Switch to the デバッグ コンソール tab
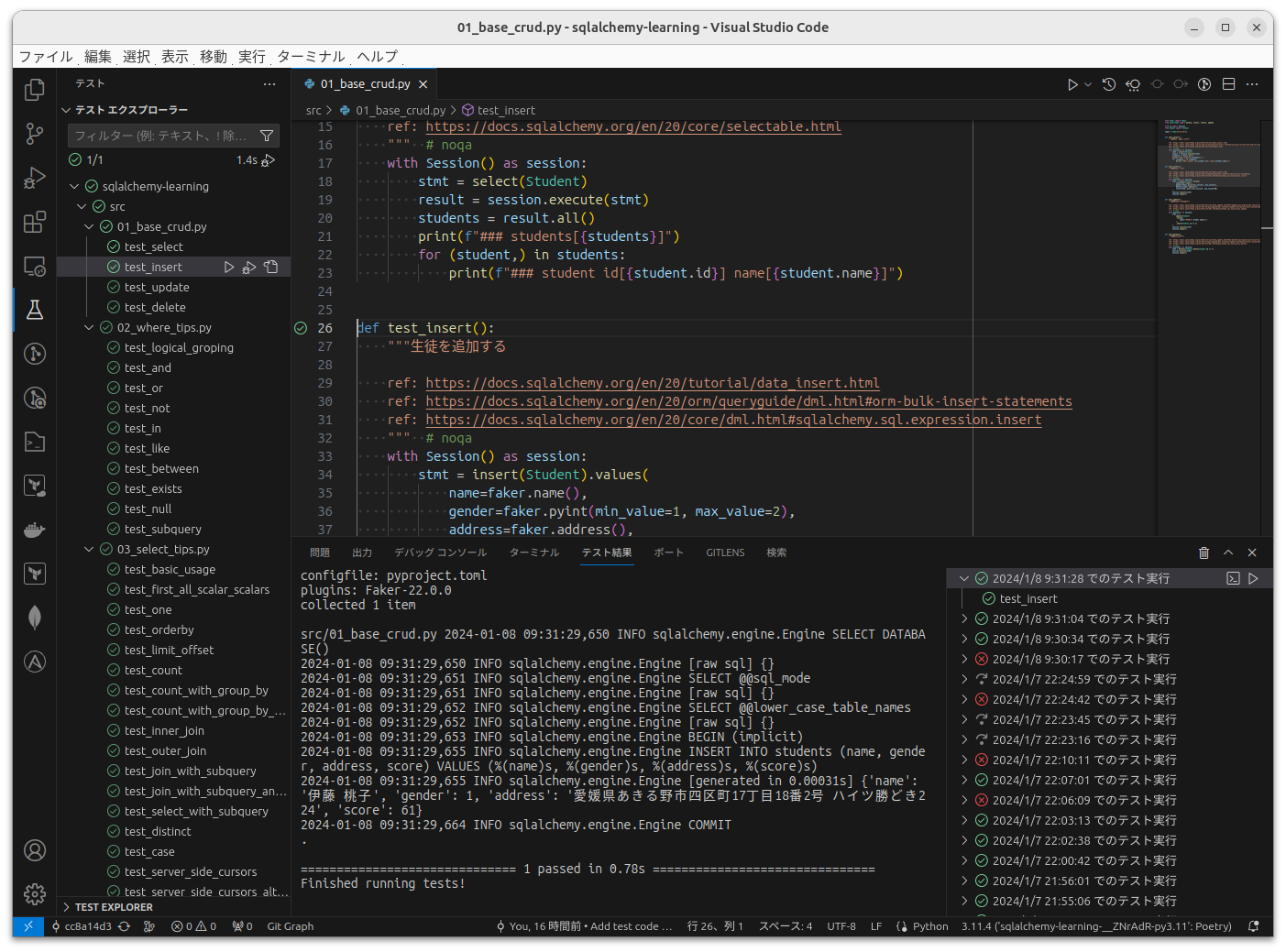The width and height of the screenshot is (1286, 952). tap(440, 553)
